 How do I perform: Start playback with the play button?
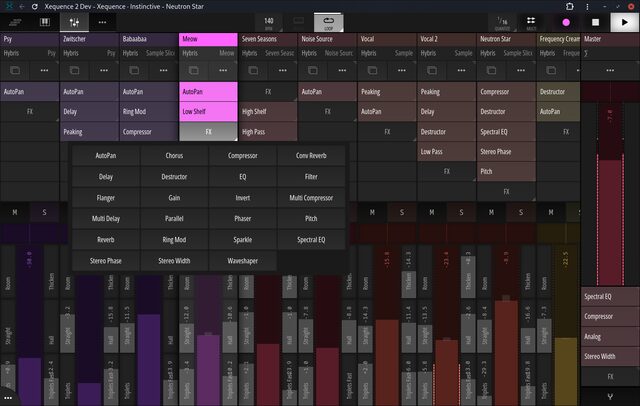624,22
